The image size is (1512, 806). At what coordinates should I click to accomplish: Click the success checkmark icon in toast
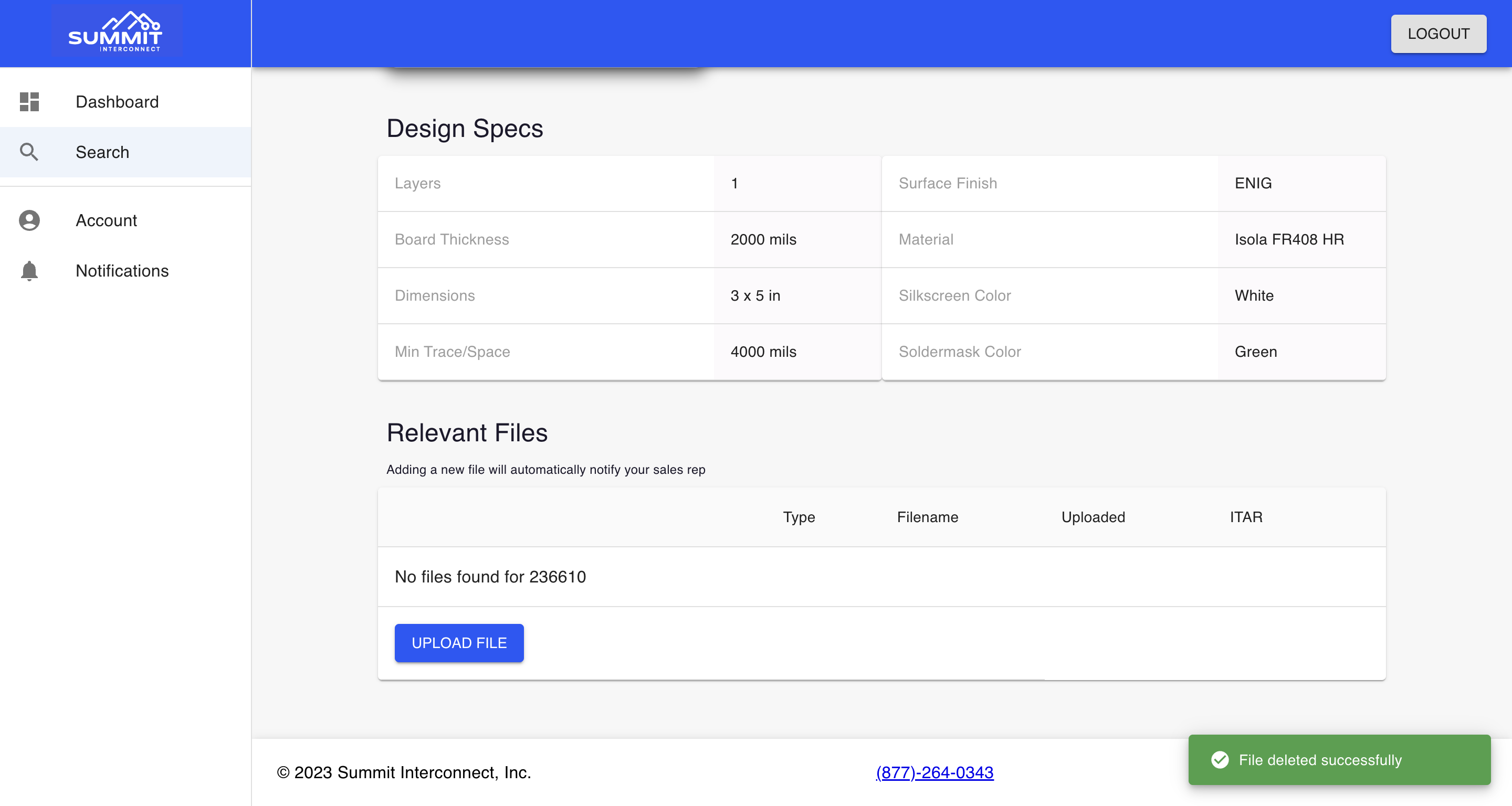tap(1220, 760)
